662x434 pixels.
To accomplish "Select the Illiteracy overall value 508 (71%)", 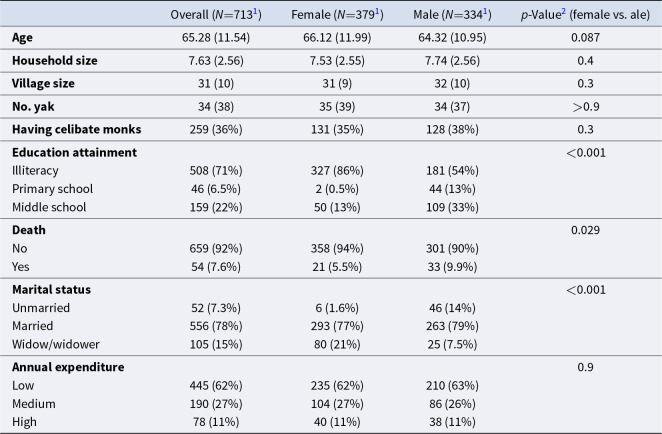I will (x=216, y=171).
